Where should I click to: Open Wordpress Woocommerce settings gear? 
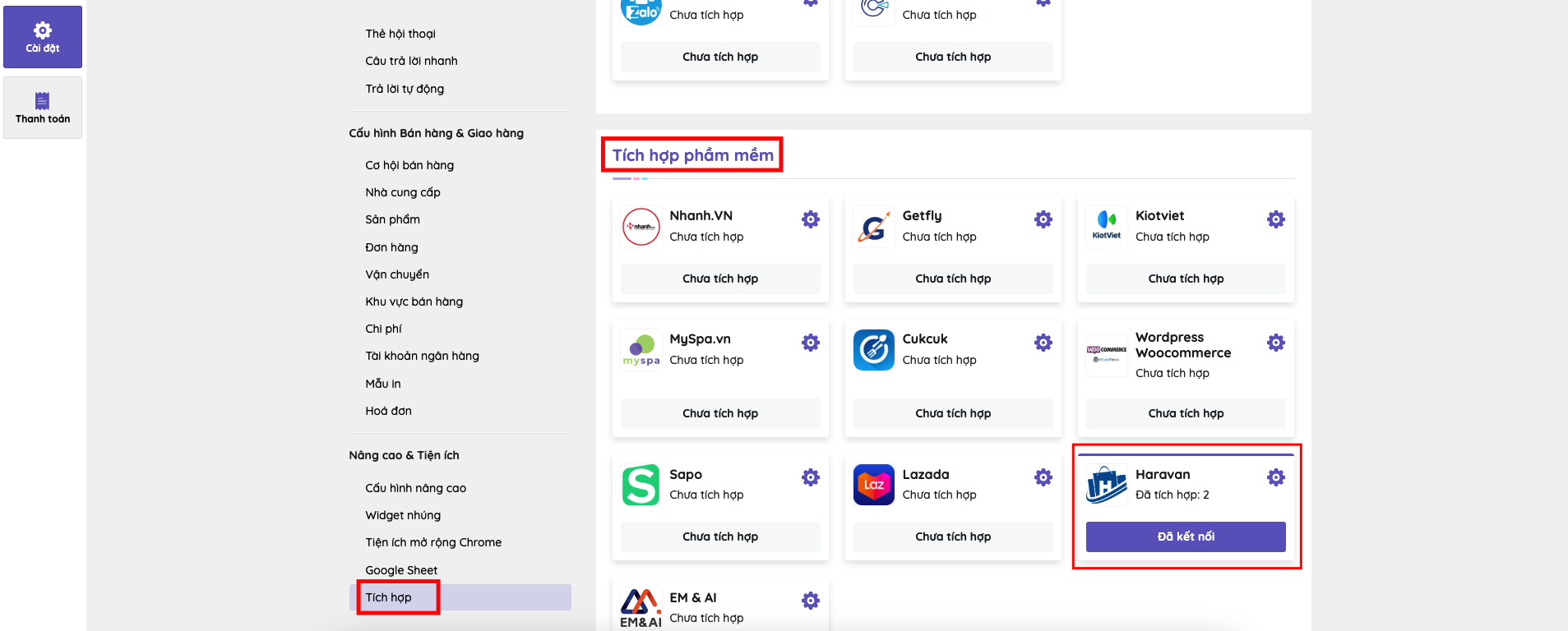coord(1275,343)
